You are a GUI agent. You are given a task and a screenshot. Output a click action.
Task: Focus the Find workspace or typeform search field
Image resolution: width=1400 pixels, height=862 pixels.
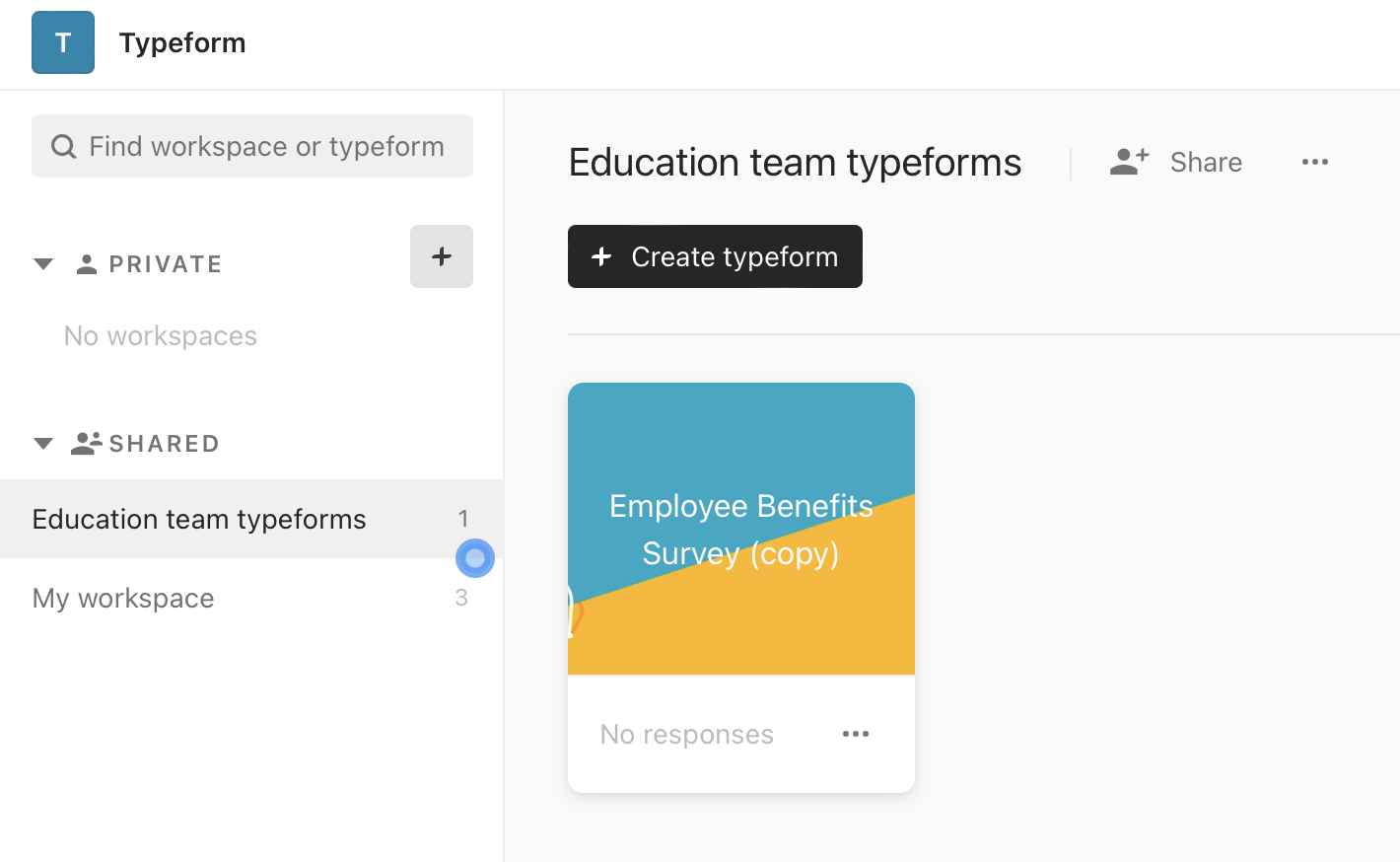pos(252,146)
